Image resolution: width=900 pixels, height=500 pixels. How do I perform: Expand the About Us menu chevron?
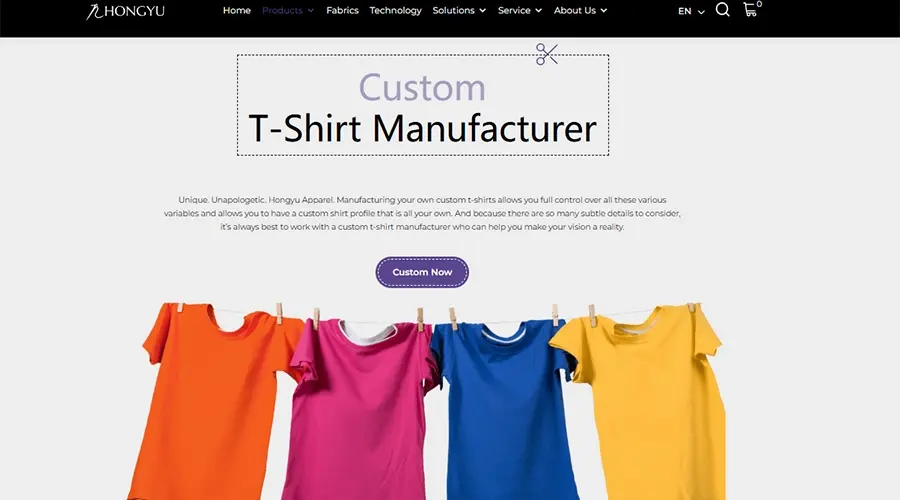click(x=604, y=10)
